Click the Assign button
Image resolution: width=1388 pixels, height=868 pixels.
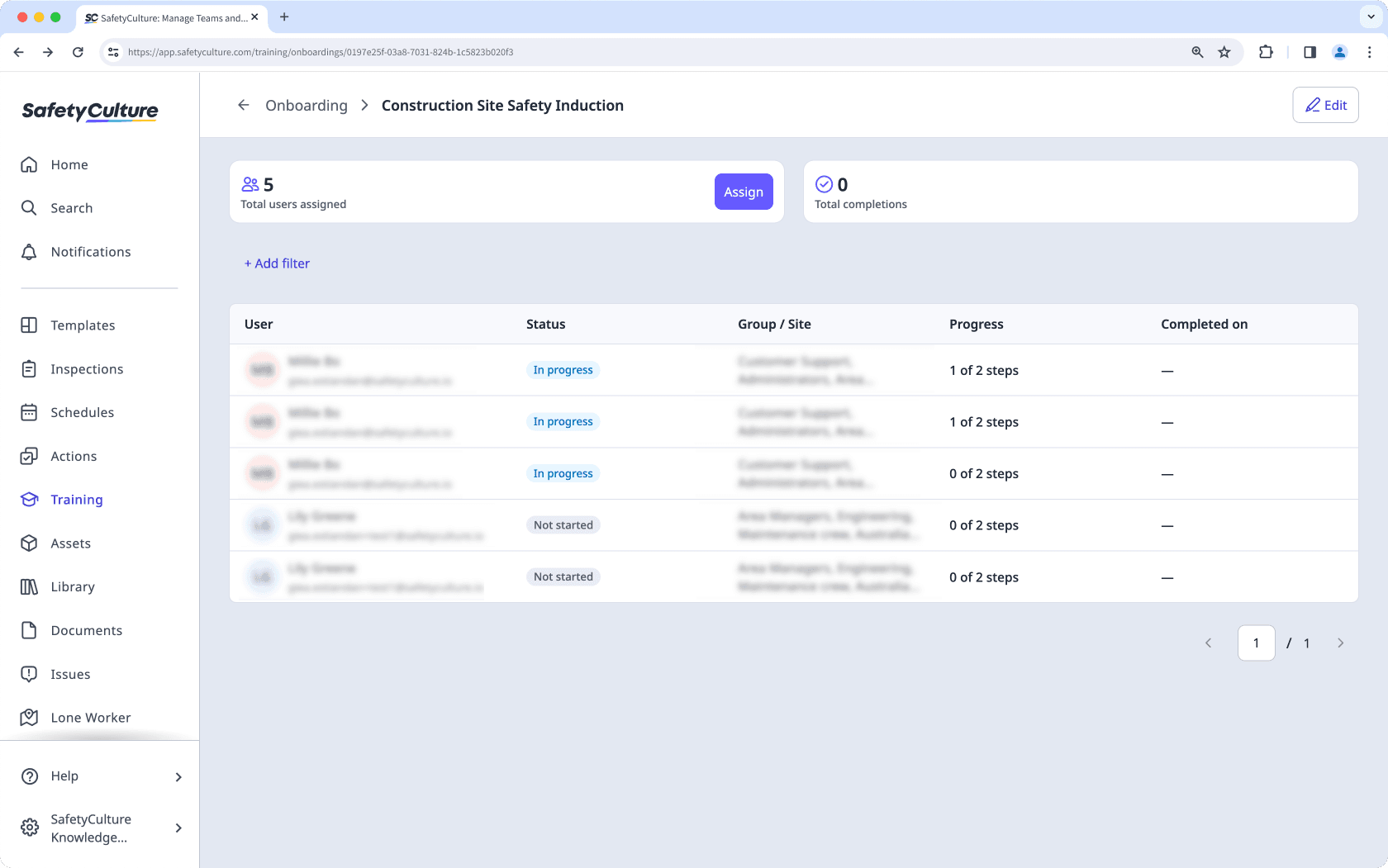coord(743,192)
